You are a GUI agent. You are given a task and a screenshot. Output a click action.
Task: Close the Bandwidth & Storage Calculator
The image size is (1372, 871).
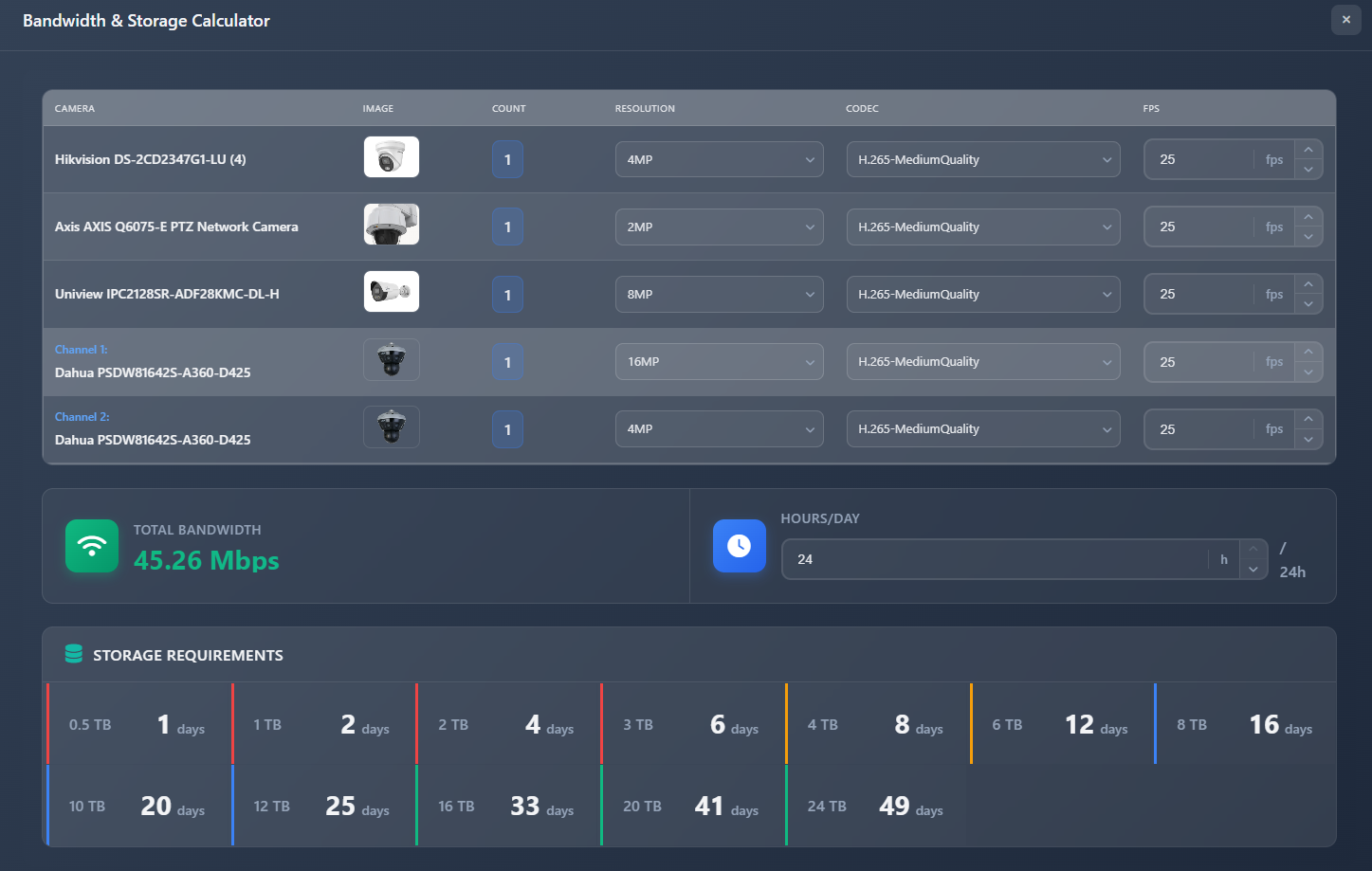[x=1345, y=20]
